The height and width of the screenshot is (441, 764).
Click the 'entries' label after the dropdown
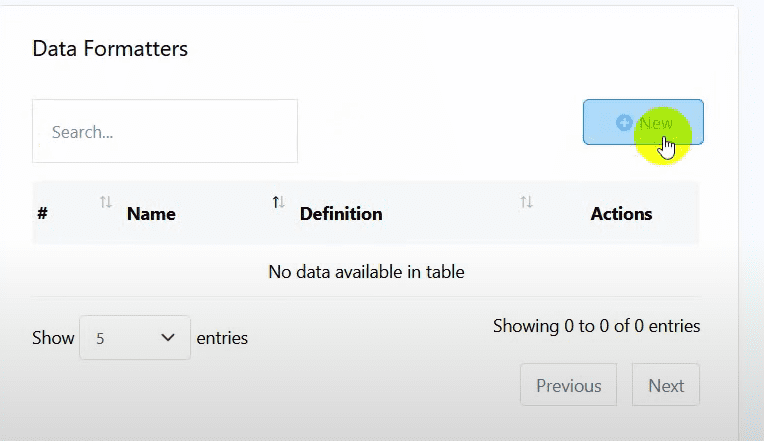[x=222, y=338]
